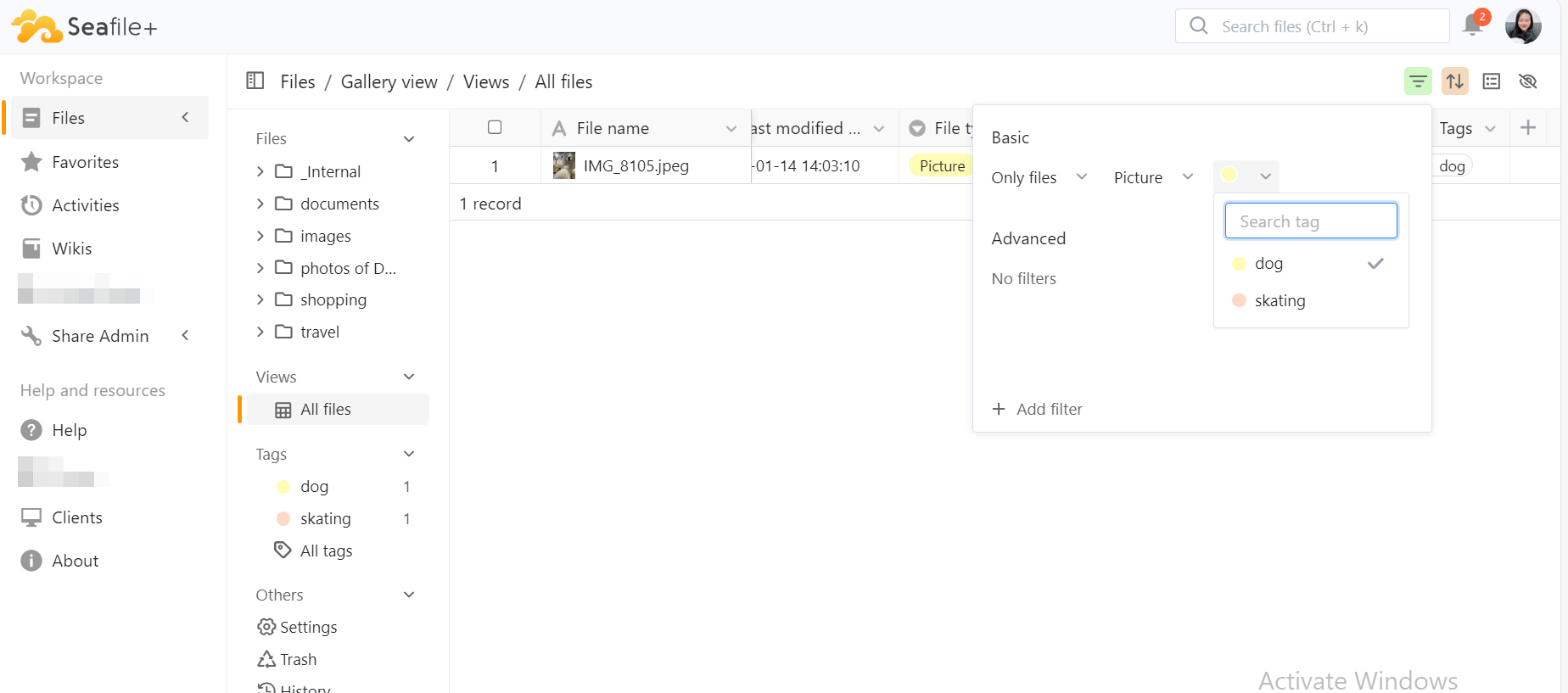Add a new column with plus icon

pyautogui.click(x=1528, y=128)
